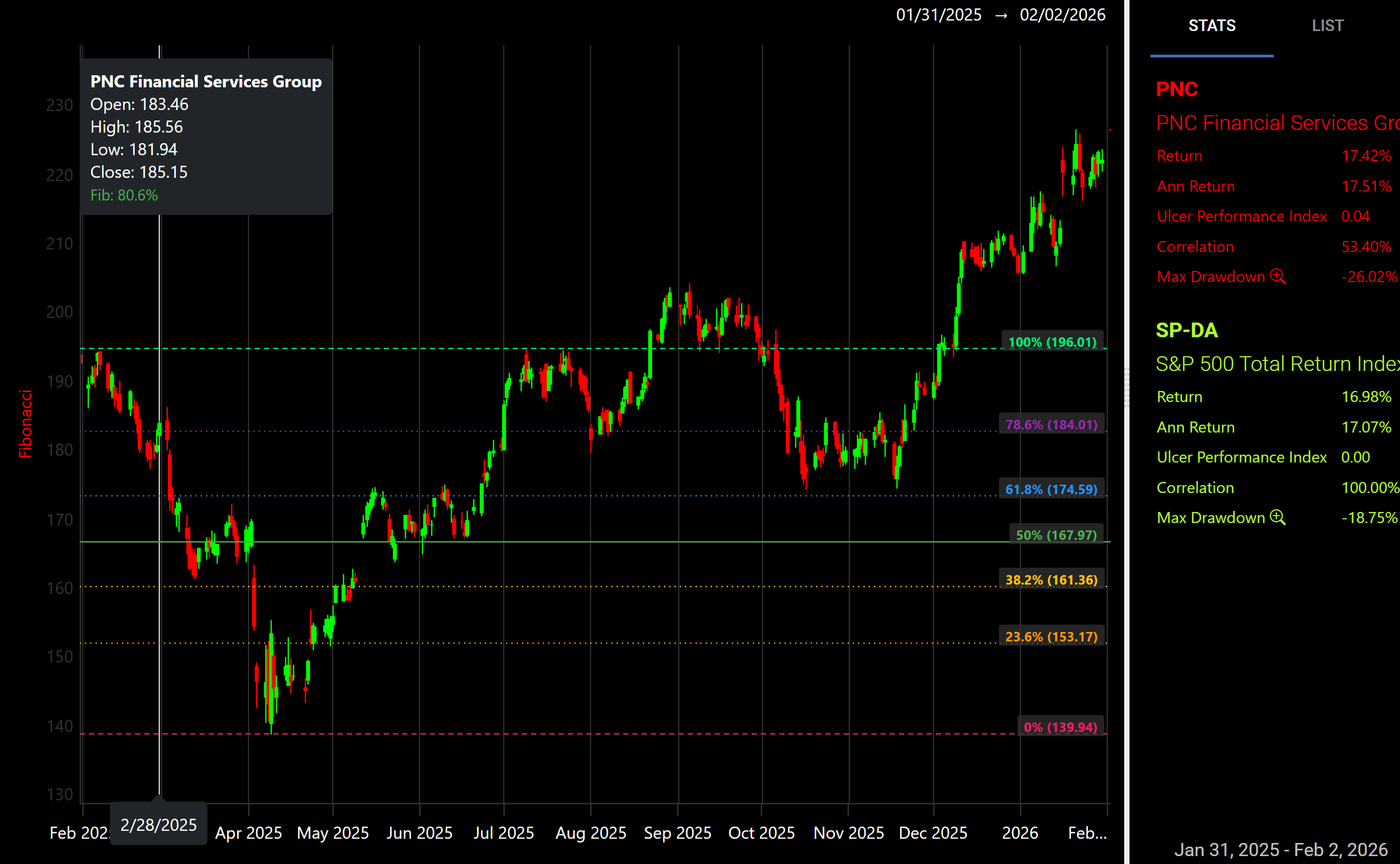The width and height of the screenshot is (1400, 864).
Task: Toggle the PNC series via its ticker heading
Action: (1177, 89)
